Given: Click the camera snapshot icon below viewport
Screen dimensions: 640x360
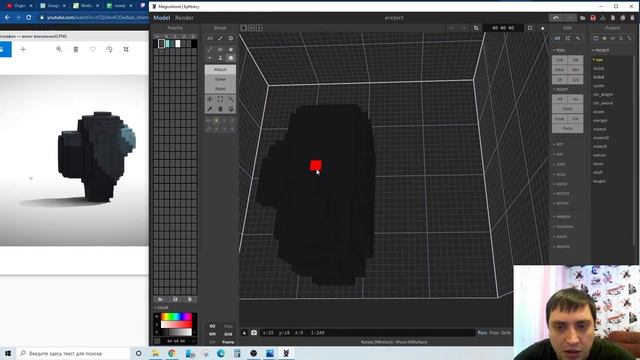Looking at the screenshot, I should point(253,333).
